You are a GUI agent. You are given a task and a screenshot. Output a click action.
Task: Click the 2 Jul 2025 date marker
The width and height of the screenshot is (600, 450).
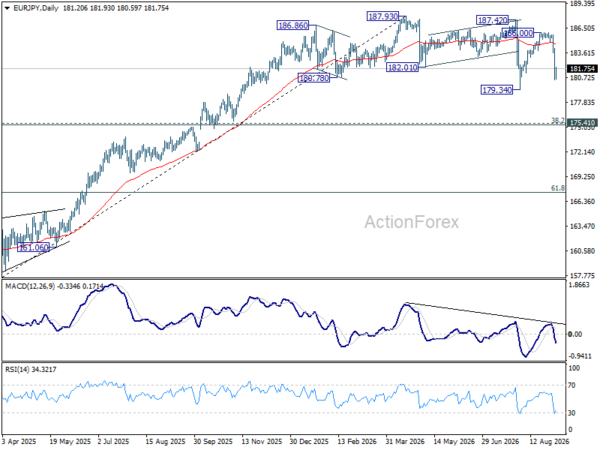[x=114, y=442]
